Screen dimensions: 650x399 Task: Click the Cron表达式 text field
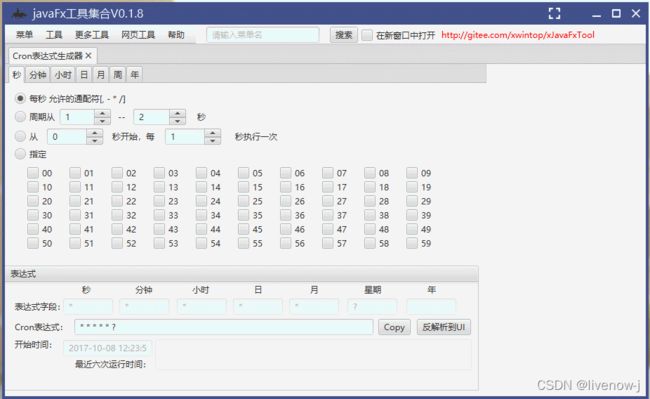[224, 327]
